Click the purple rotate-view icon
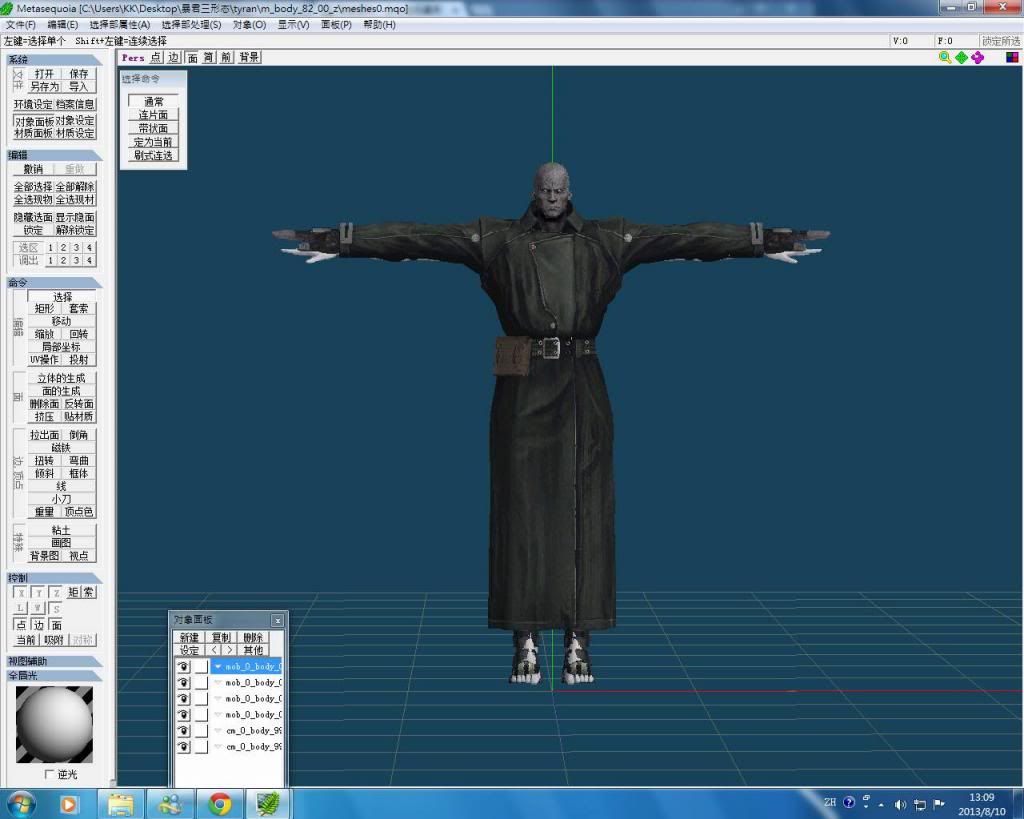The width and height of the screenshot is (1024, 819). pos(978,57)
